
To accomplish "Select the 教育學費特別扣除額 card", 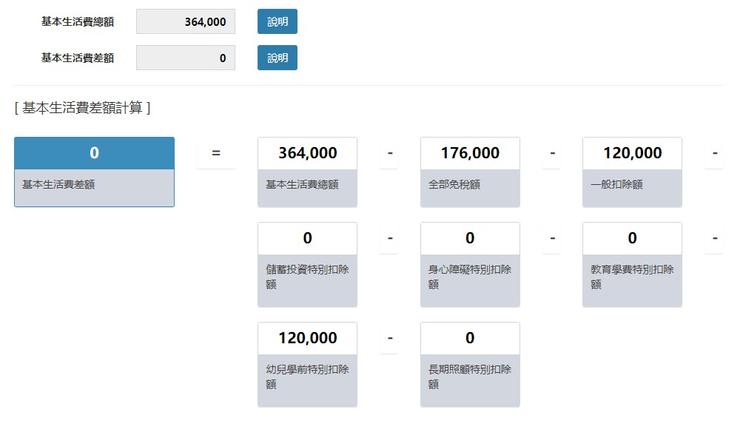I will click(632, 264).
